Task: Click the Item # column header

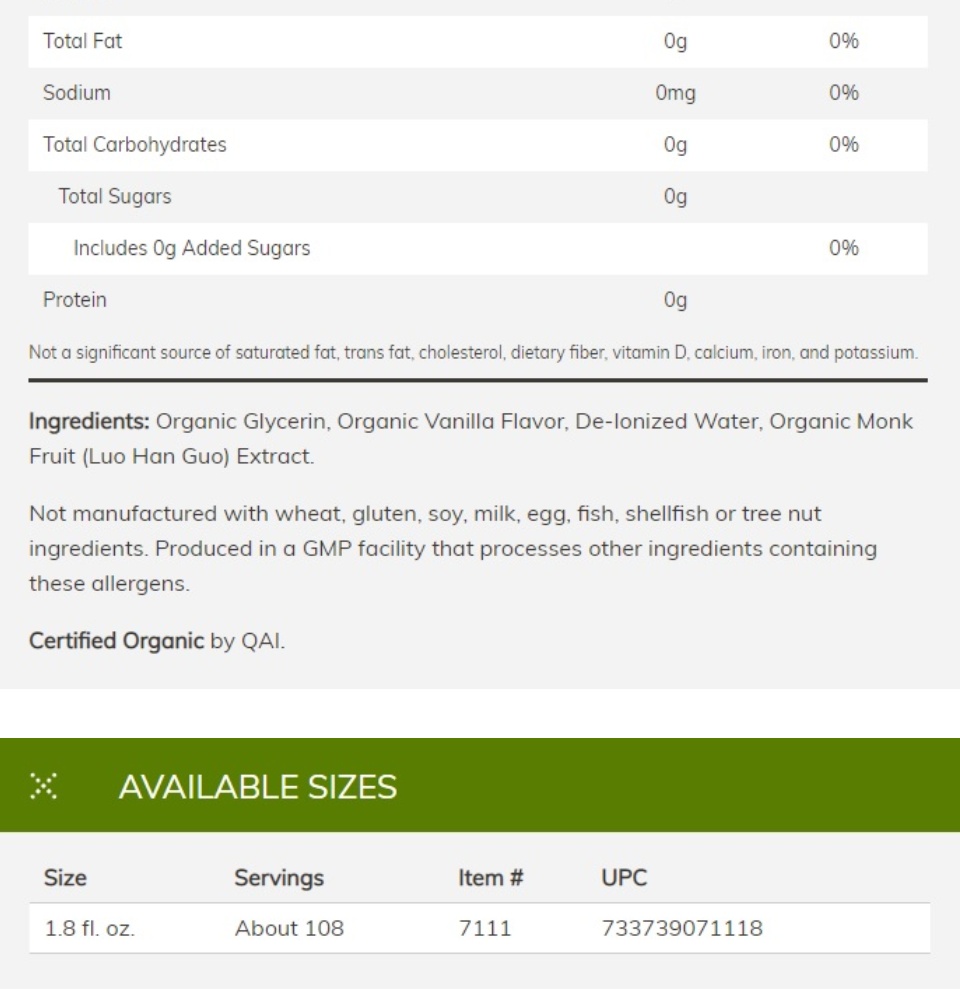Action: [x=491, y=878]
